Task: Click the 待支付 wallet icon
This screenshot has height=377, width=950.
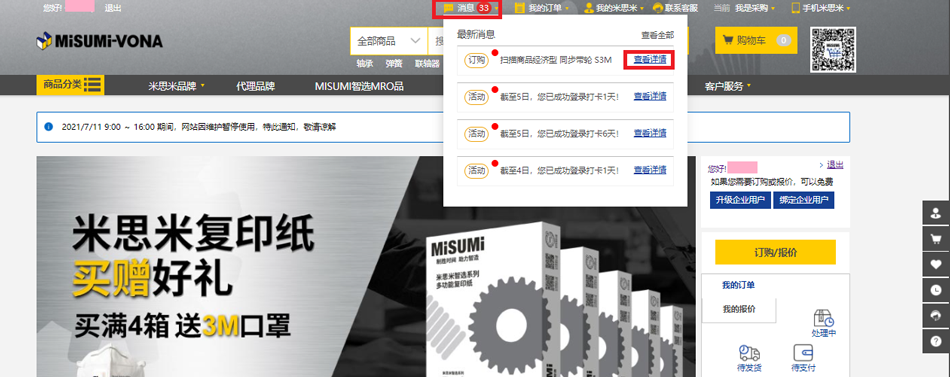Action: pos(803,353)
